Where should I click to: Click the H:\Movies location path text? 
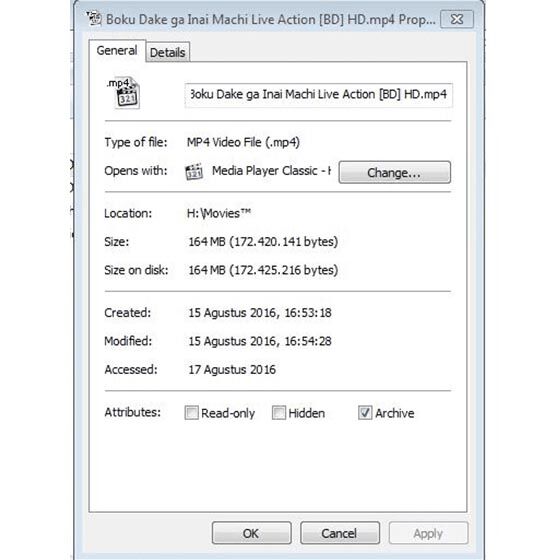[x=219, y=214]
